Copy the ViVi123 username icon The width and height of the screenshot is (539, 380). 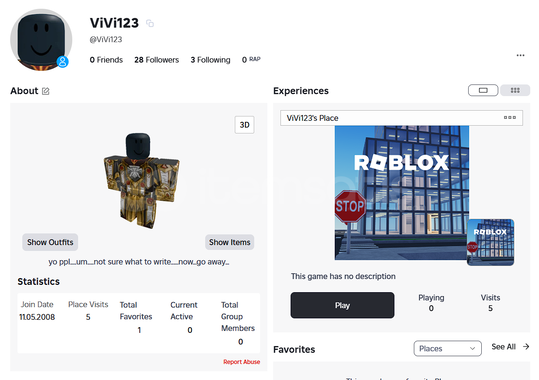click(150, 23)
